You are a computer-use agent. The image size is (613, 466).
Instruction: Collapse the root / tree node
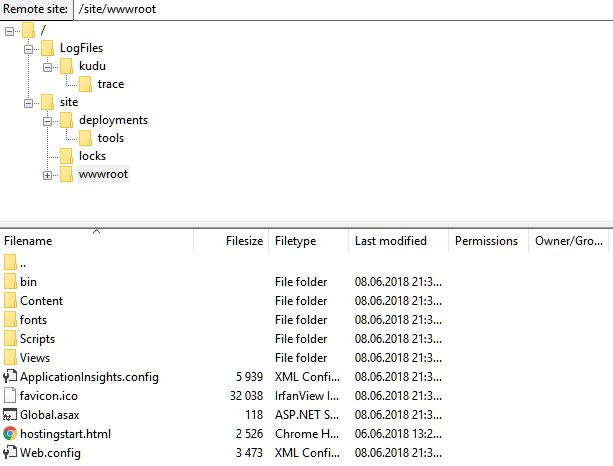coord(9,31)
